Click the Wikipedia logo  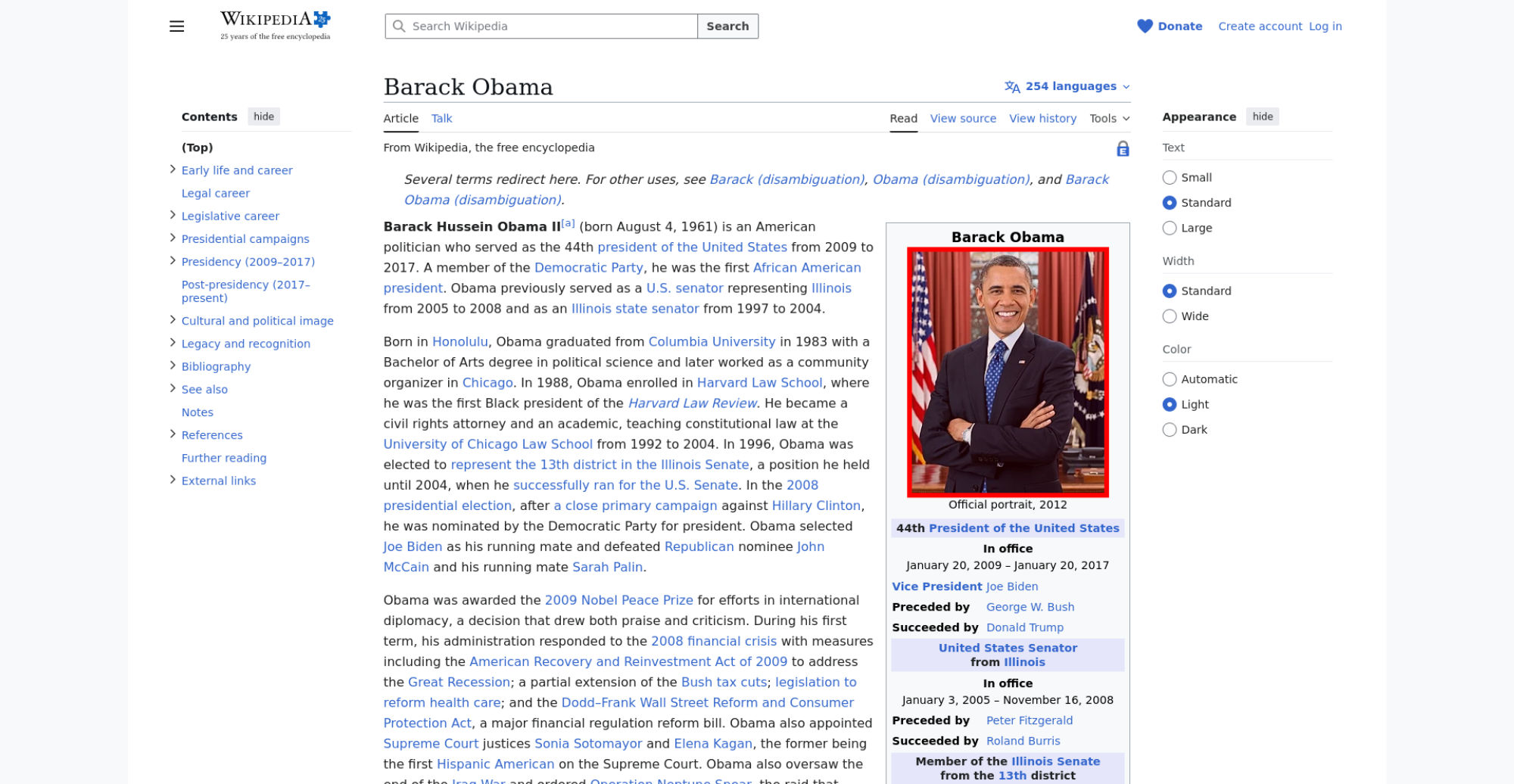[275, 26]
